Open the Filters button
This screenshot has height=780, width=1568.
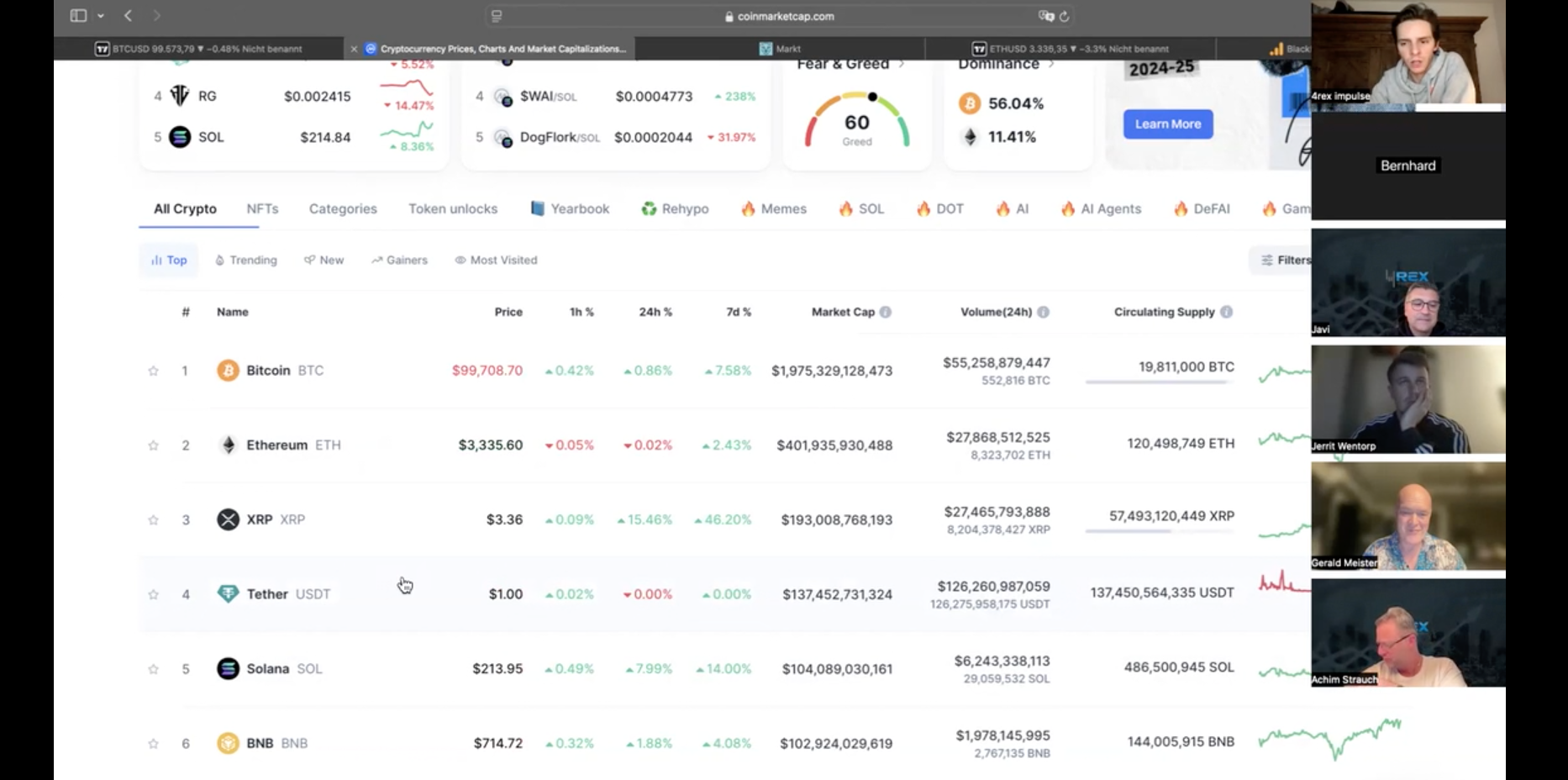click(1281, 260)
